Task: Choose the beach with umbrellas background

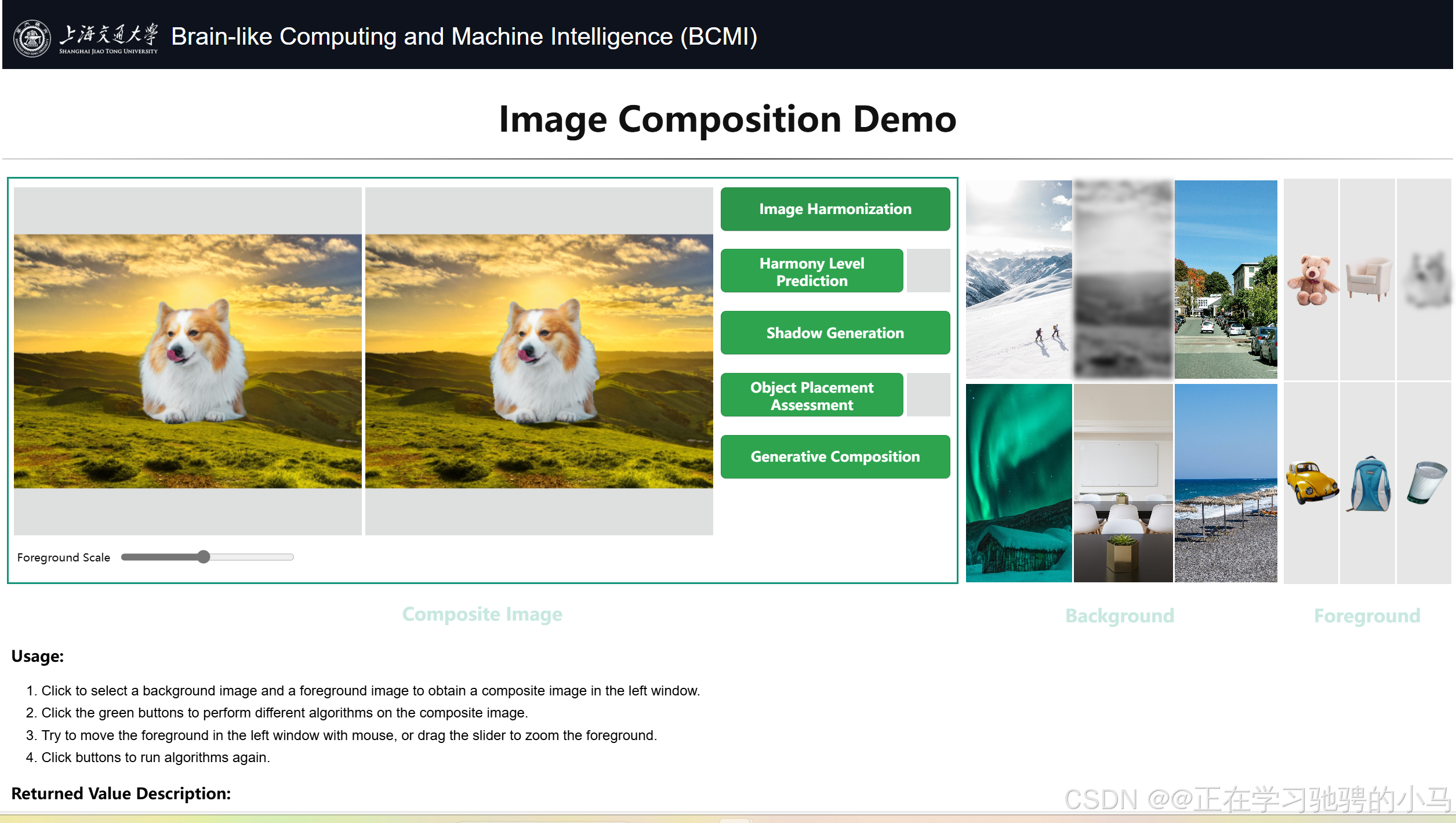Action: pyautogui.click(x=1225, y=483)
